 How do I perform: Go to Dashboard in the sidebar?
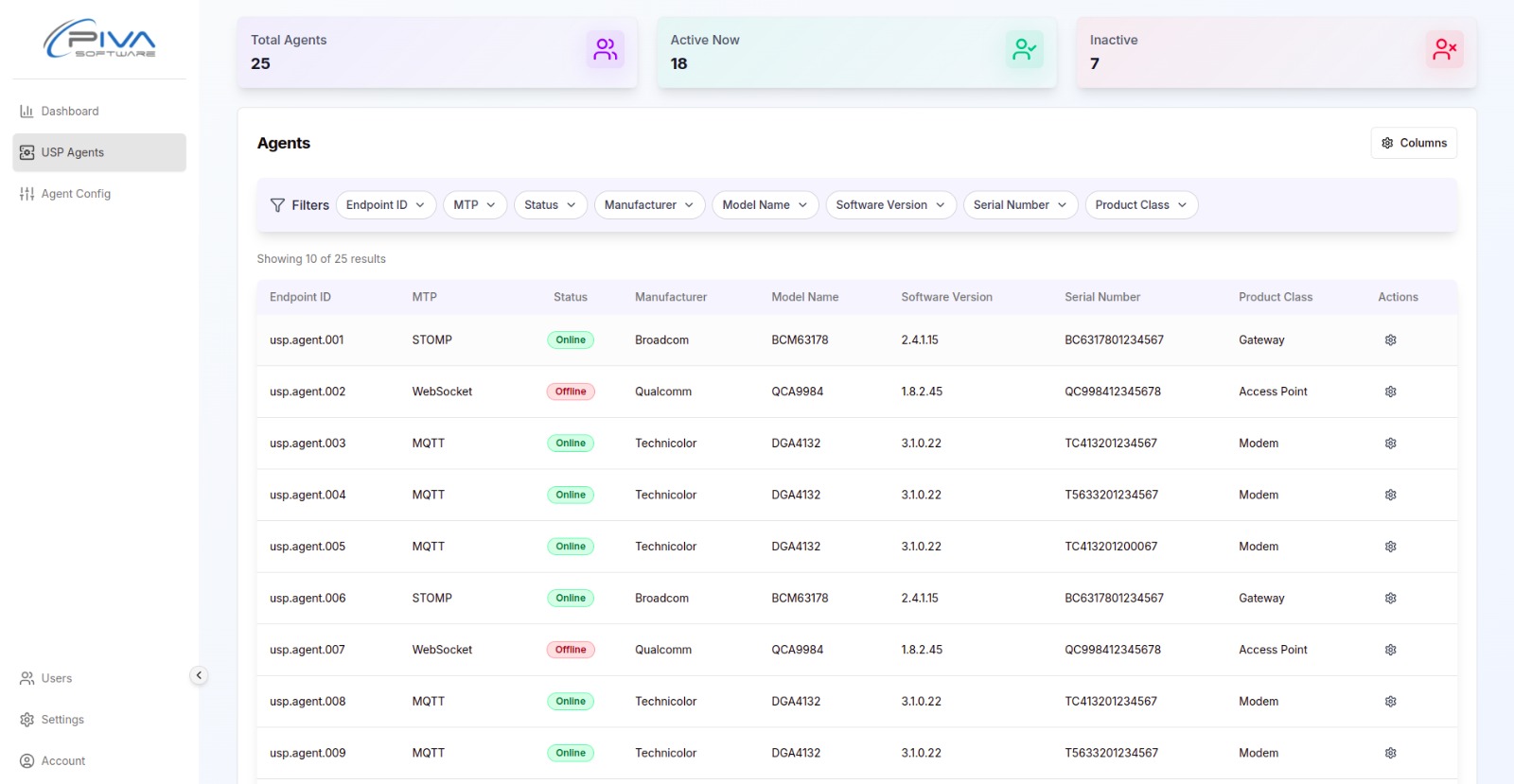(x=70, y=112)
